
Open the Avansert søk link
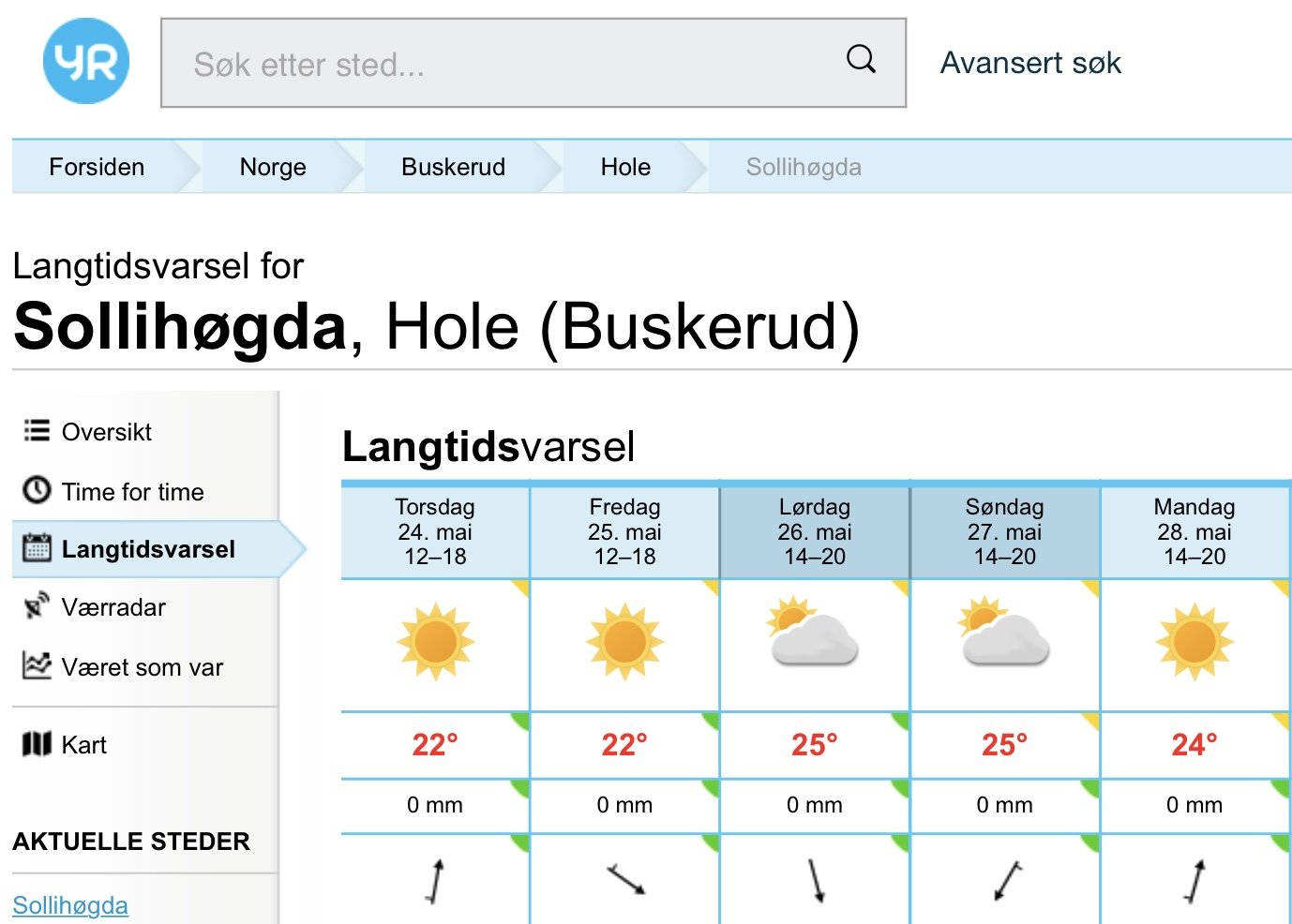1030,63
